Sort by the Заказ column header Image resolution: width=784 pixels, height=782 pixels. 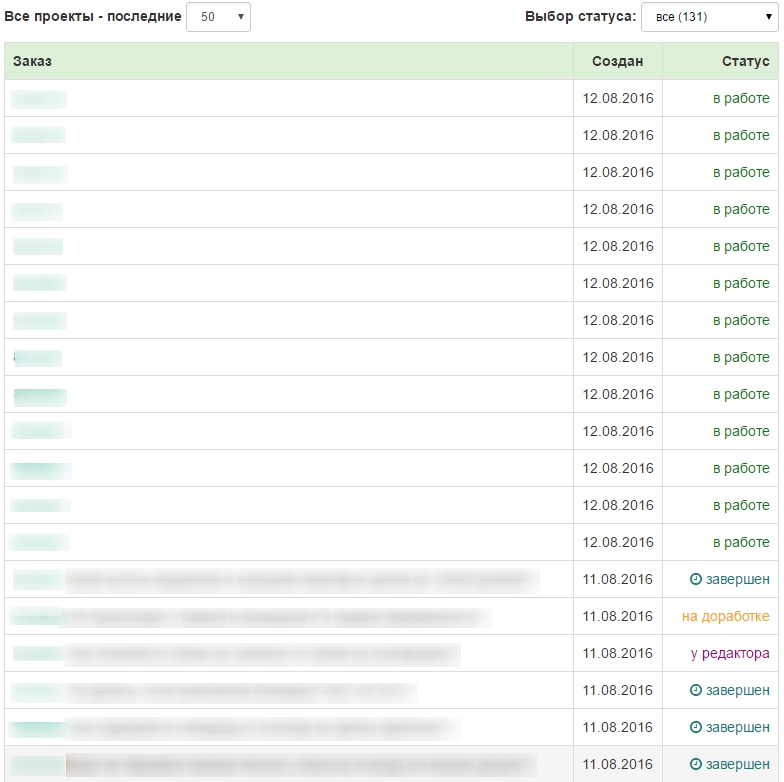32,61
